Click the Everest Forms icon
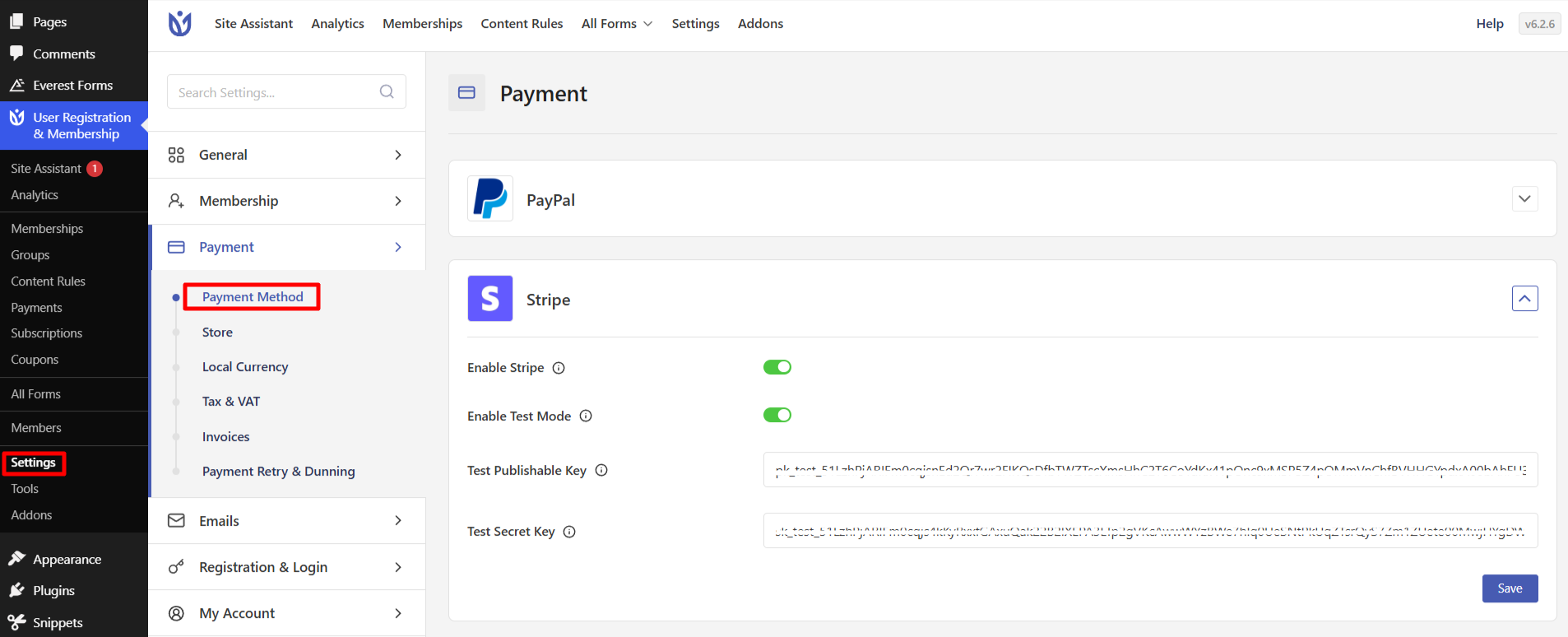The height and width of the screenshot is (637, 1568). (x=16, y=85)
